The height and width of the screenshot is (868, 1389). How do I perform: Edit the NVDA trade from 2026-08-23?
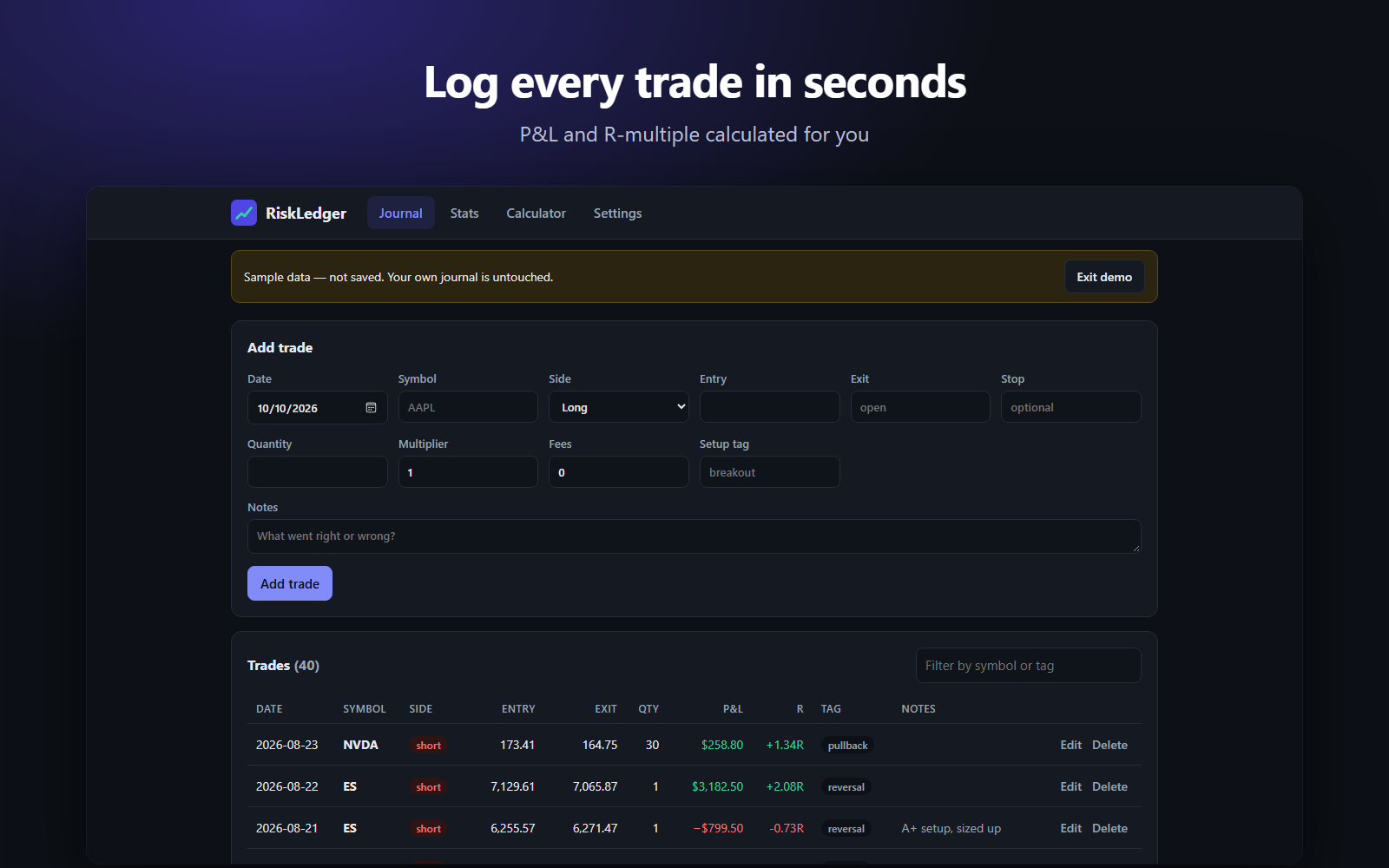[x=1070, y=745]
